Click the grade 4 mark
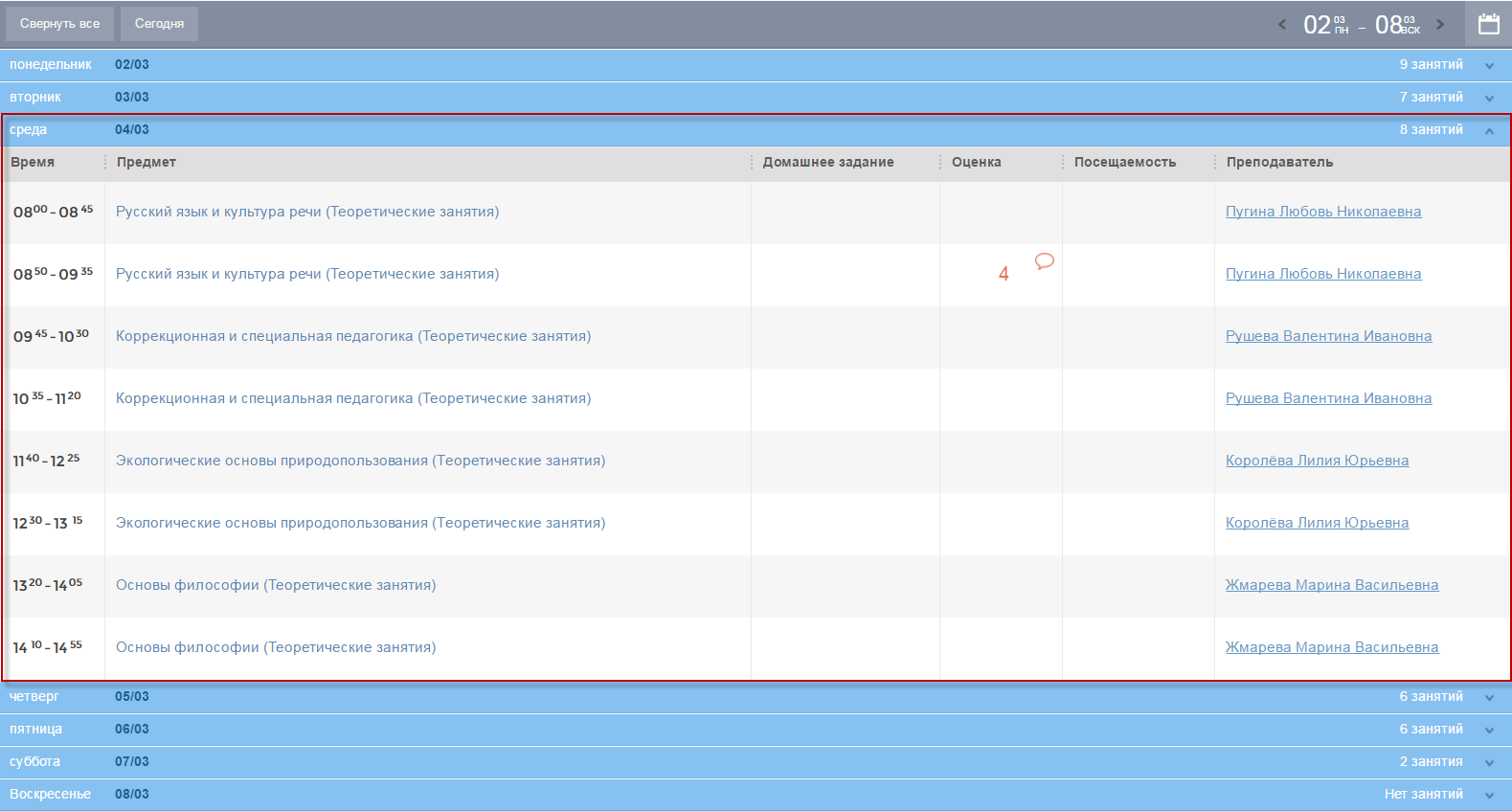 coord(1004,274)
